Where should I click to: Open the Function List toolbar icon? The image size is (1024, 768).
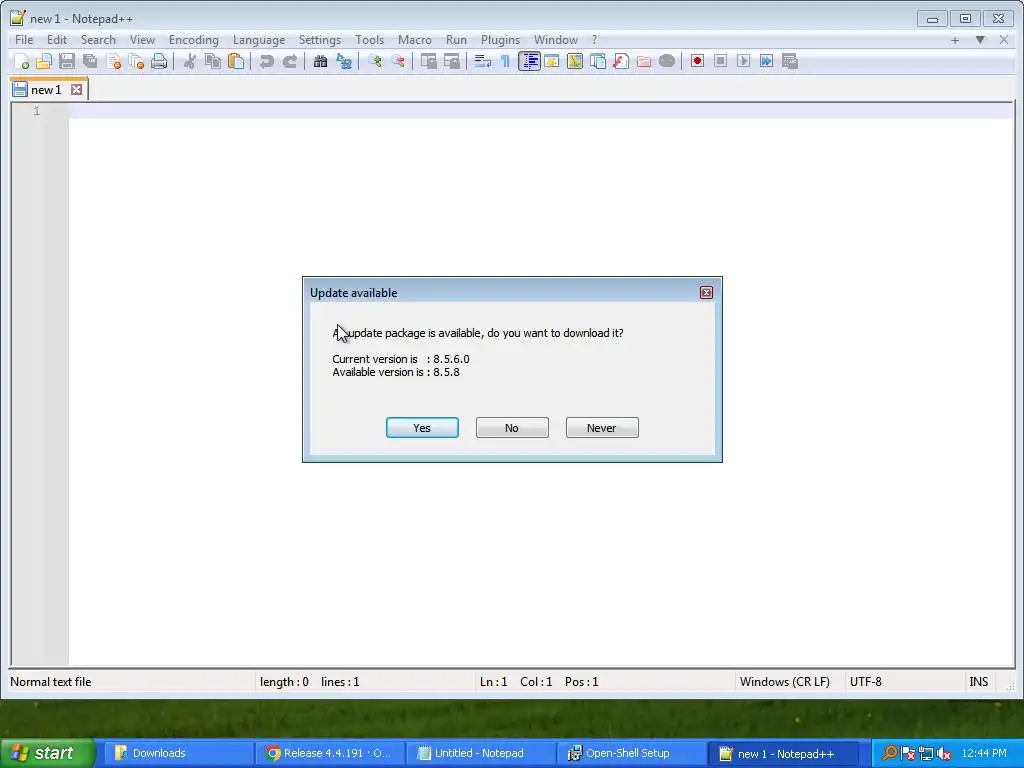(x=621, y=61)
